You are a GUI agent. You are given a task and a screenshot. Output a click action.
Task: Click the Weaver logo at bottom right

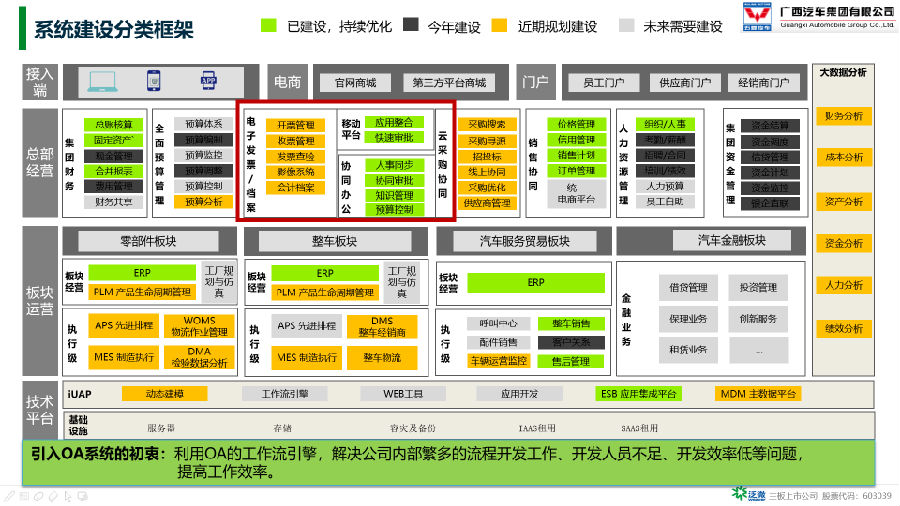(748, 495)
